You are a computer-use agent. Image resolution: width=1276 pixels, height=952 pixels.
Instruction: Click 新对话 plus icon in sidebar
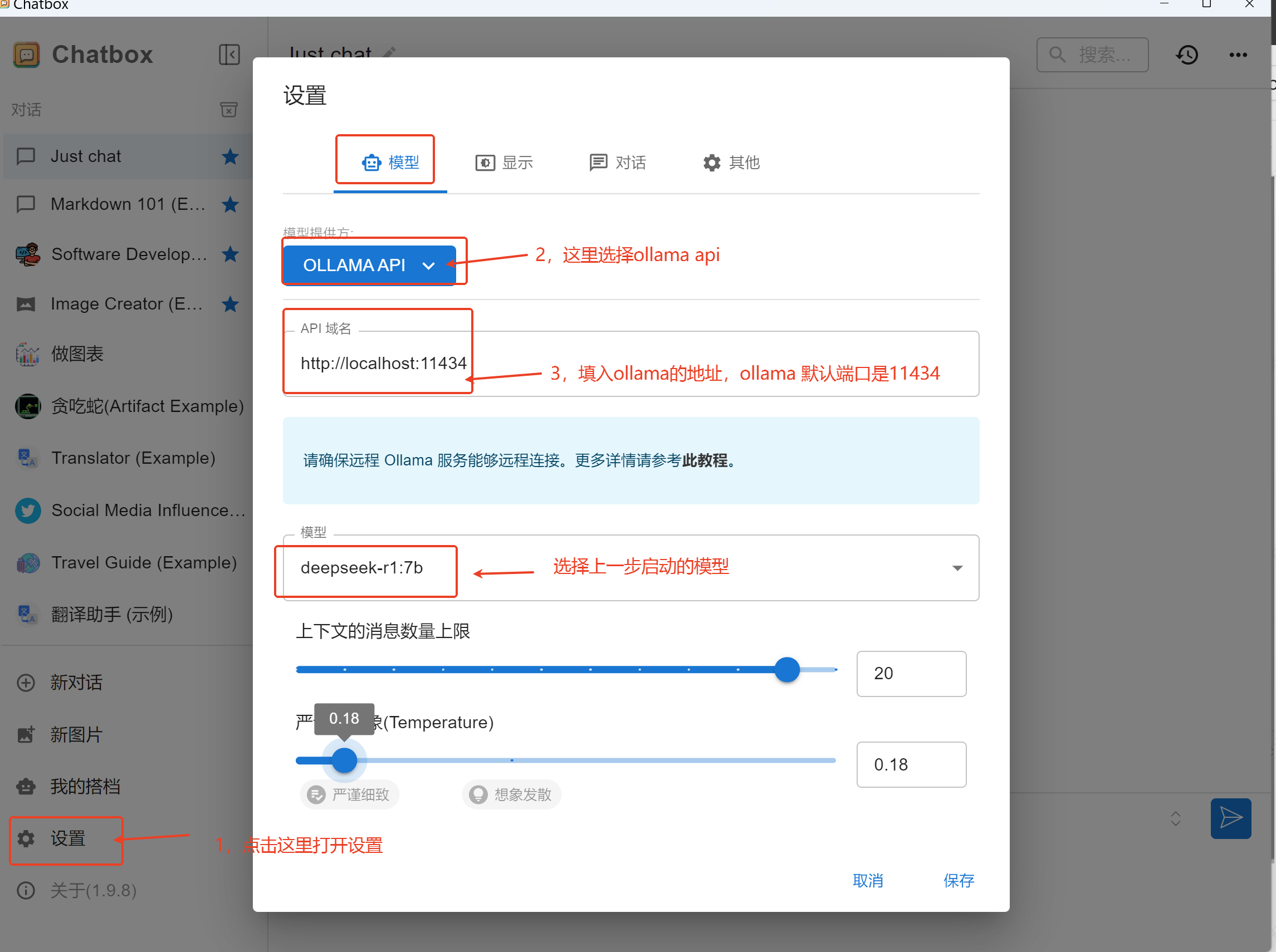click(26, 683)
